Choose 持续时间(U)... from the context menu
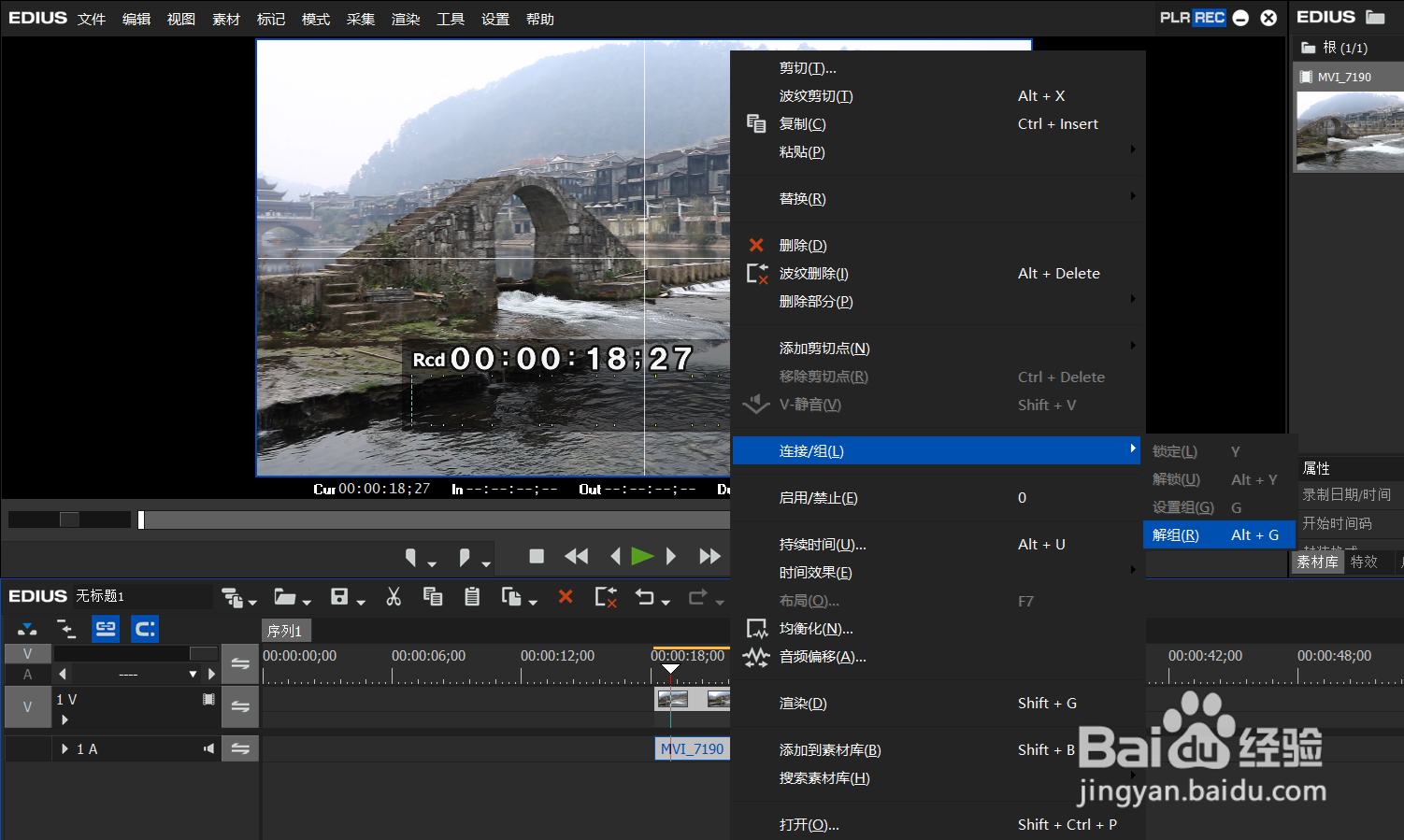The width and height of the screenshot is (1404, 840). tap(938, 544)
